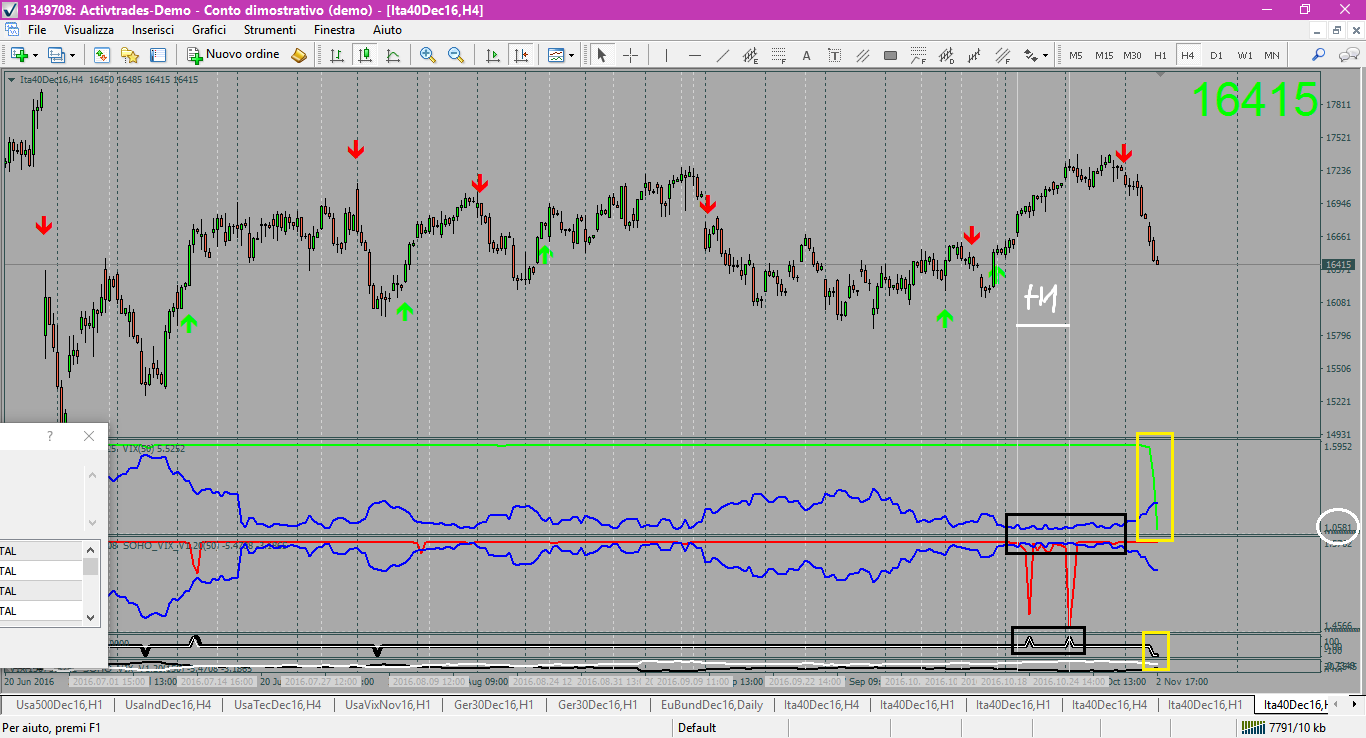Zoom in on the chart
This screenshot has height=738, width=1366.
click(x=428, y=55)
